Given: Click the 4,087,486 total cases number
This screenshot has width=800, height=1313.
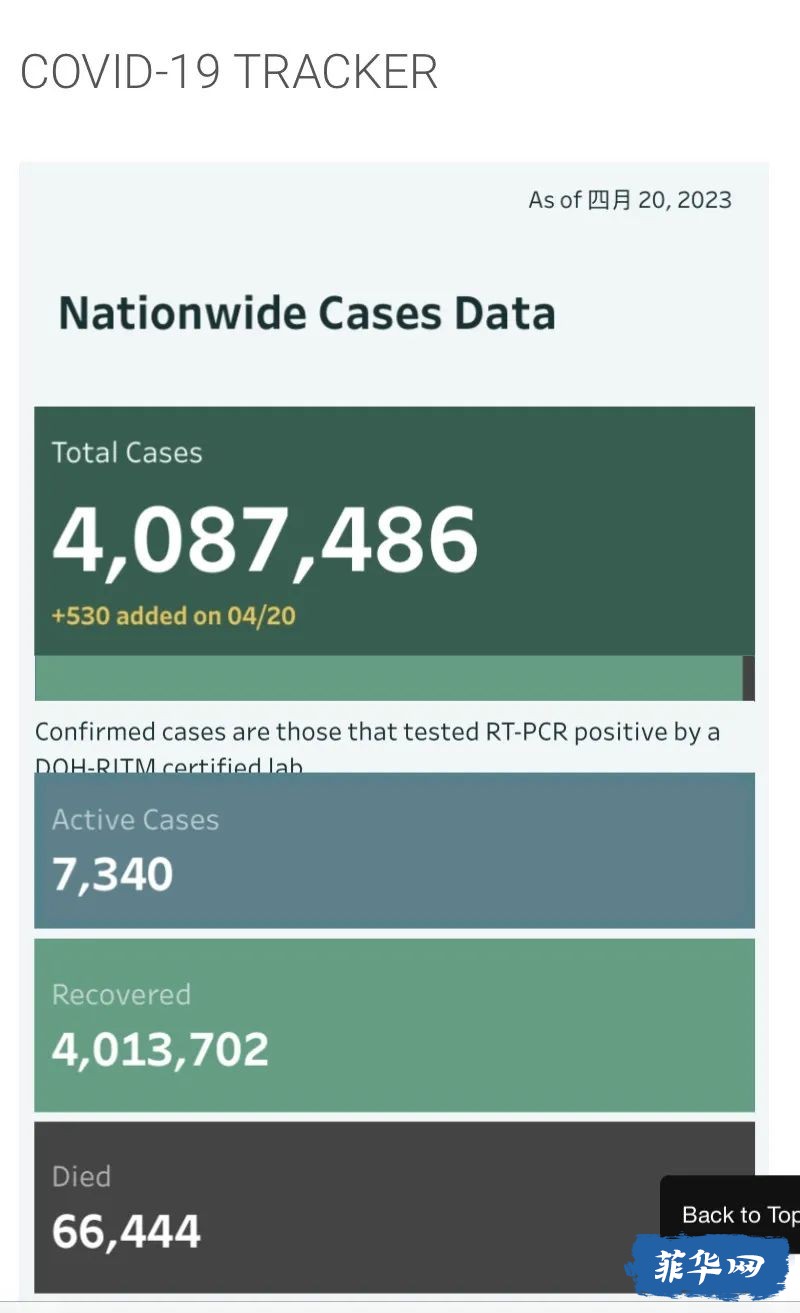Looking at the screenshot, I should pyautogui.click(x=265, y=540).
